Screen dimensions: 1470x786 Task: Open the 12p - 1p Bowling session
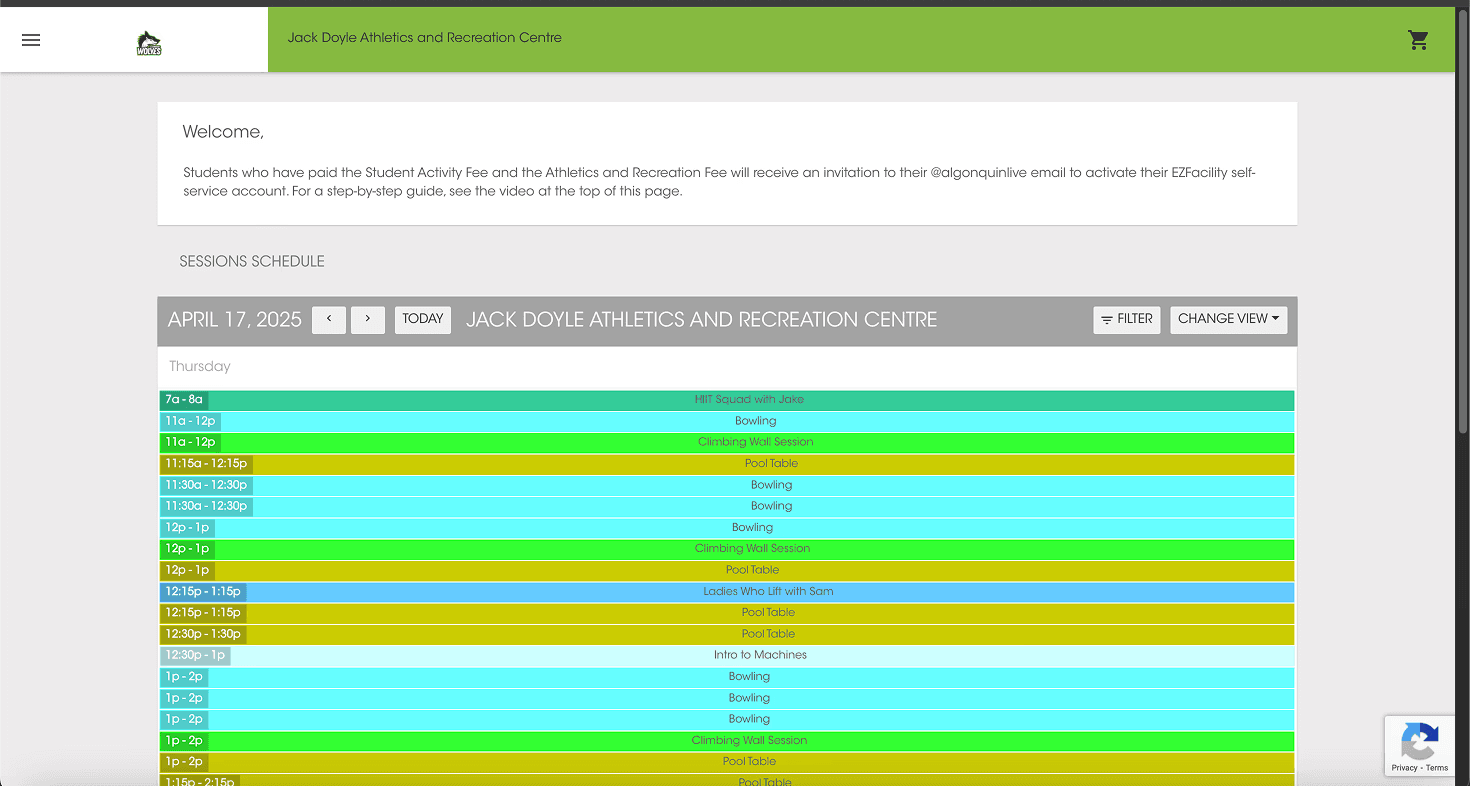pyautogui.click(x=727, y=528)
